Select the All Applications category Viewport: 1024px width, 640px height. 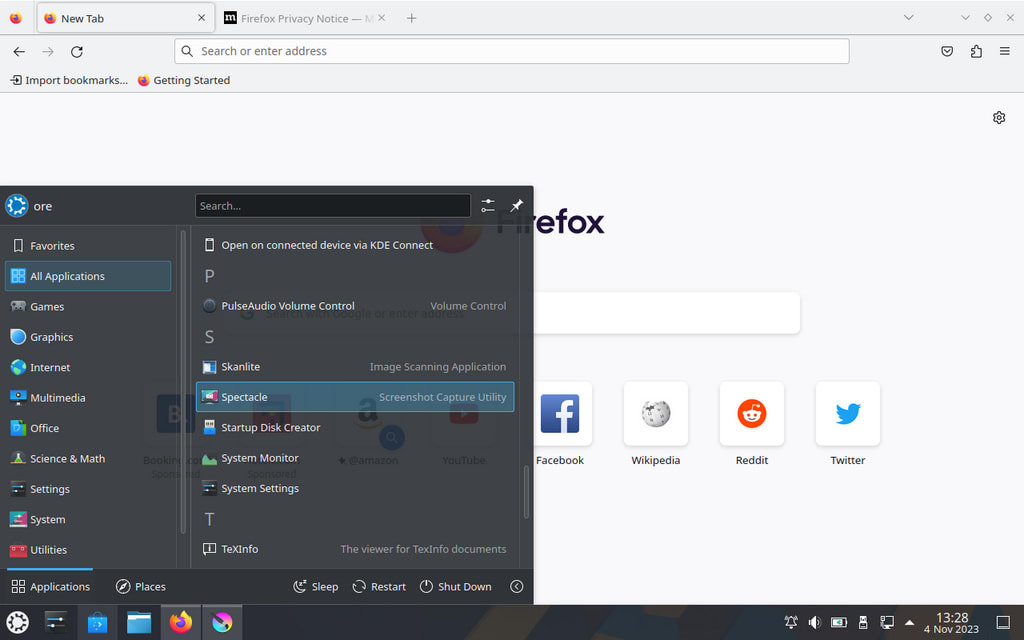pyautogui.click(x=88, y=276)
